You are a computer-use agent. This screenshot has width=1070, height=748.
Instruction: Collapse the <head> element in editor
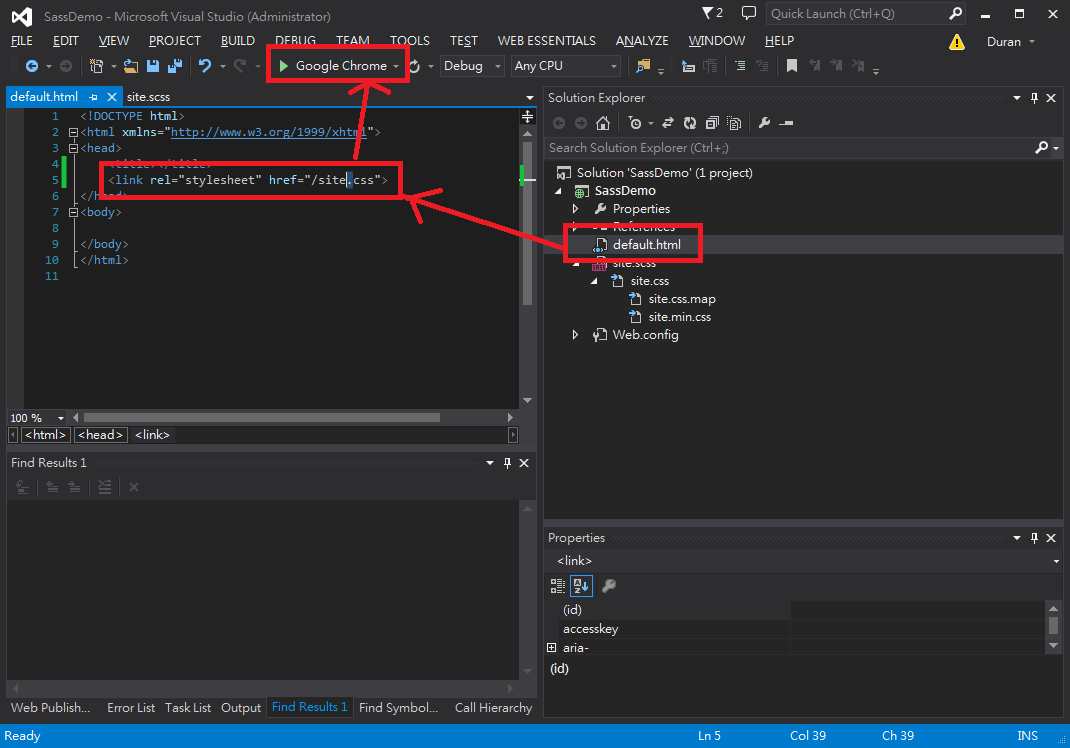pos(73,148)
